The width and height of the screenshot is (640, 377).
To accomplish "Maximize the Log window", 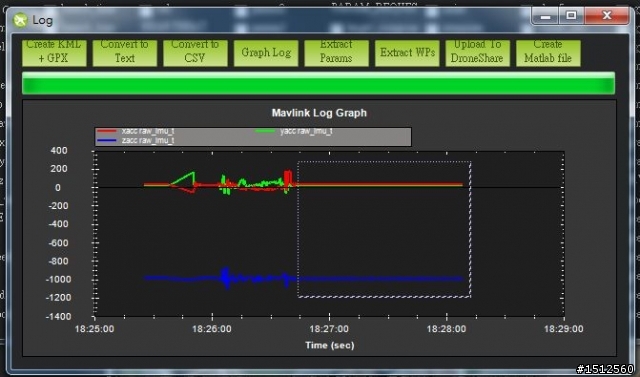I will tap(571, 16).
